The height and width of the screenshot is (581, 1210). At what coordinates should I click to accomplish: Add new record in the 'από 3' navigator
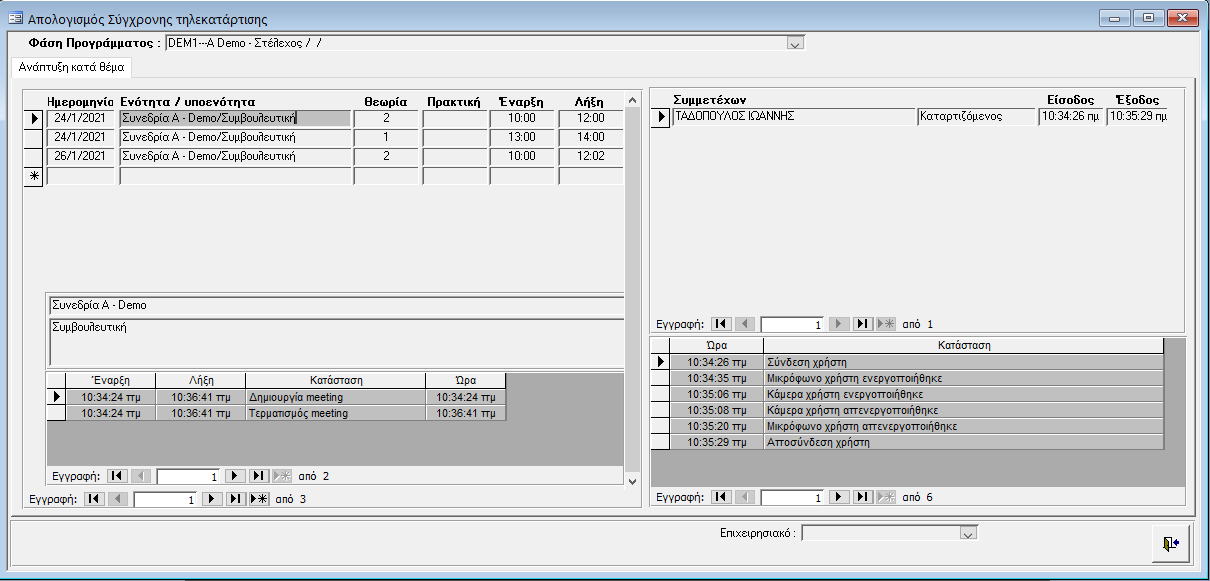coord(259,499)
